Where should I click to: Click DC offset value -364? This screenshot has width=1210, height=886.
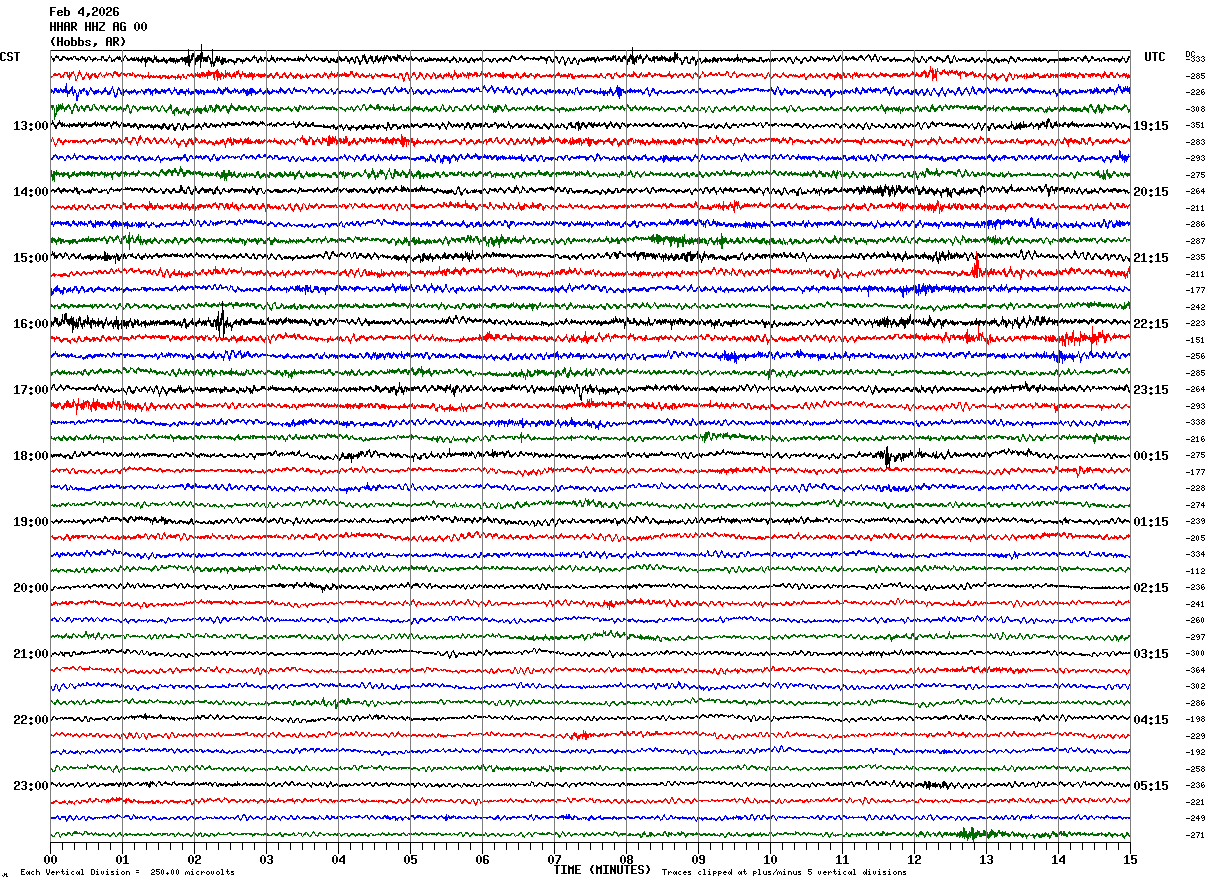pos(1195,670)
